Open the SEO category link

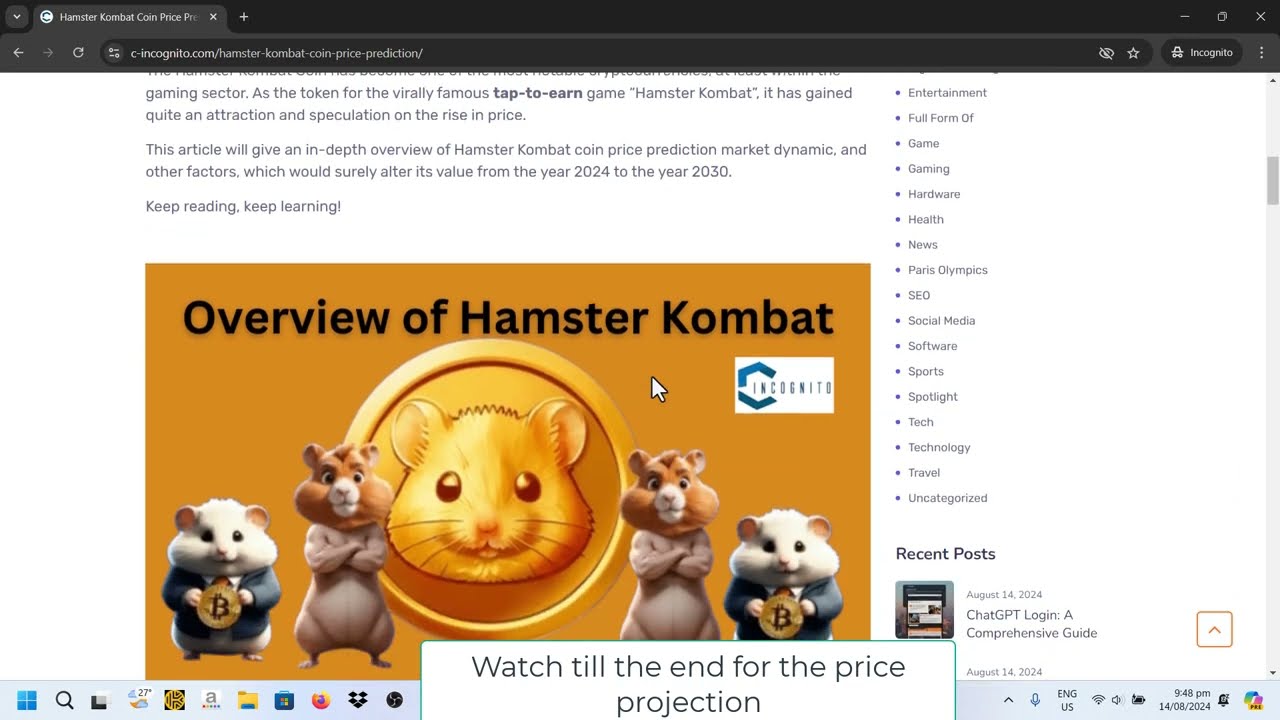918,296
